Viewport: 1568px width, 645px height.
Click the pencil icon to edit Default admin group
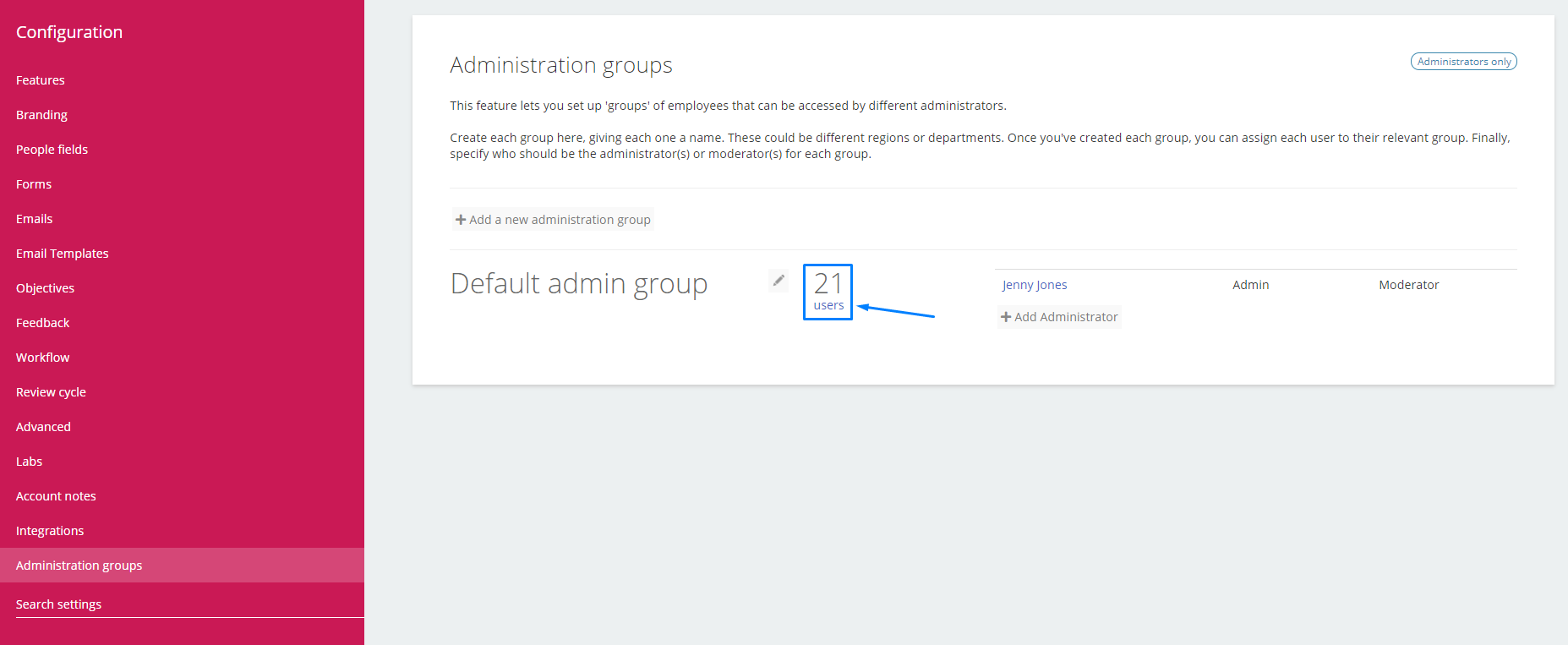[779, 281]
